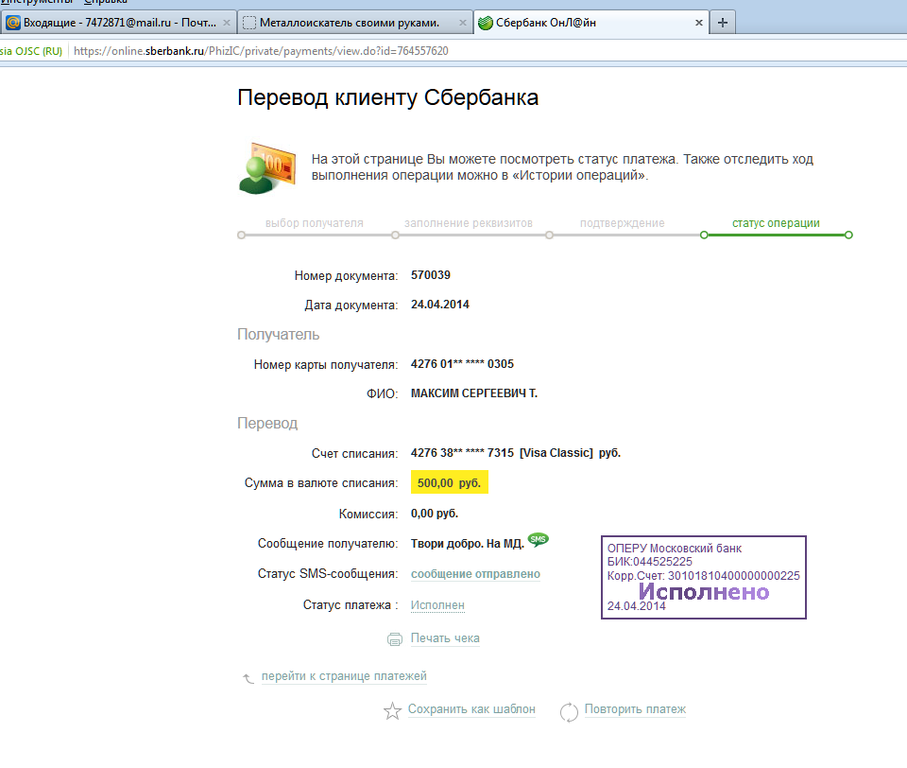Click the Sberbank green tab favicon
Image resolution: width=907 pixels, height=768 pixels.
click(485, 23)
